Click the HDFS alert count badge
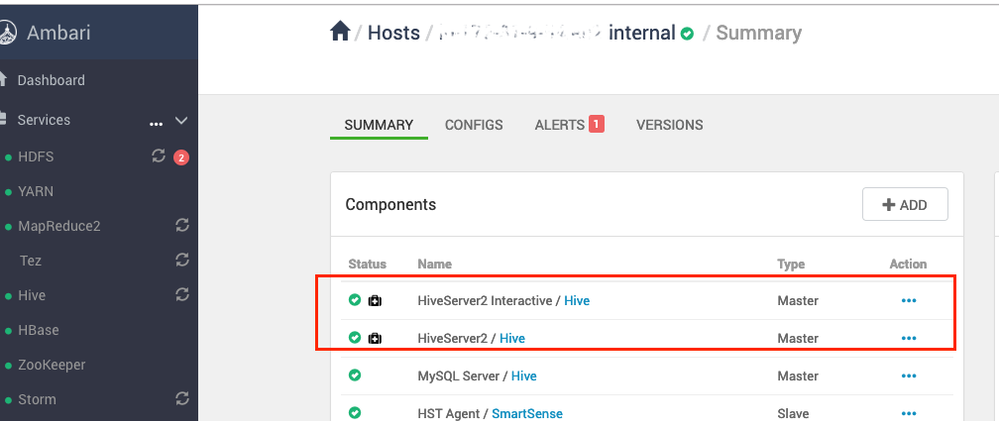The image size is (999, 421). coord(181,157)
